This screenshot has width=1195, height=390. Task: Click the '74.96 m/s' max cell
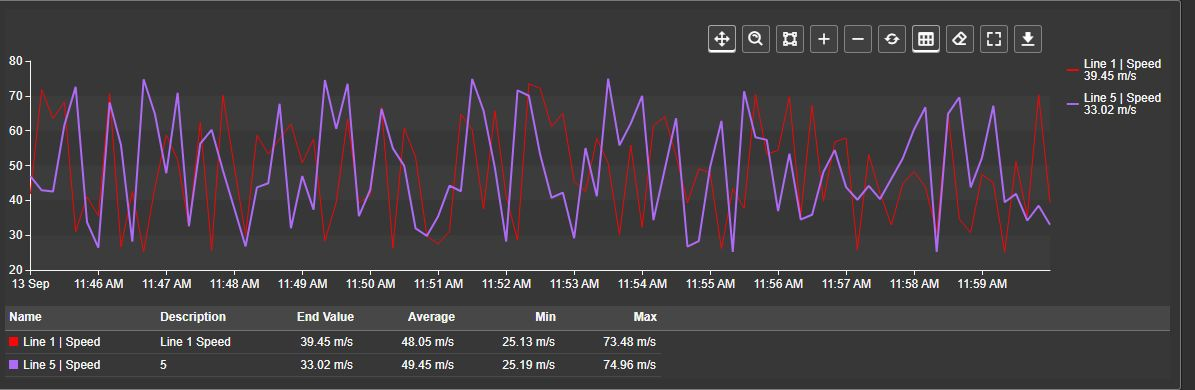click(630, 365)
